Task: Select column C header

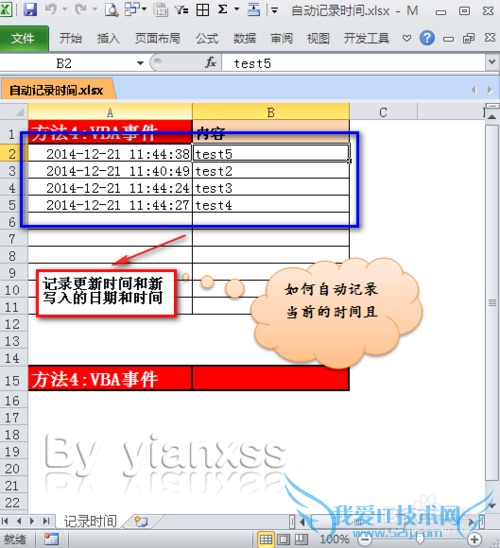Action: tap(383, 112)
